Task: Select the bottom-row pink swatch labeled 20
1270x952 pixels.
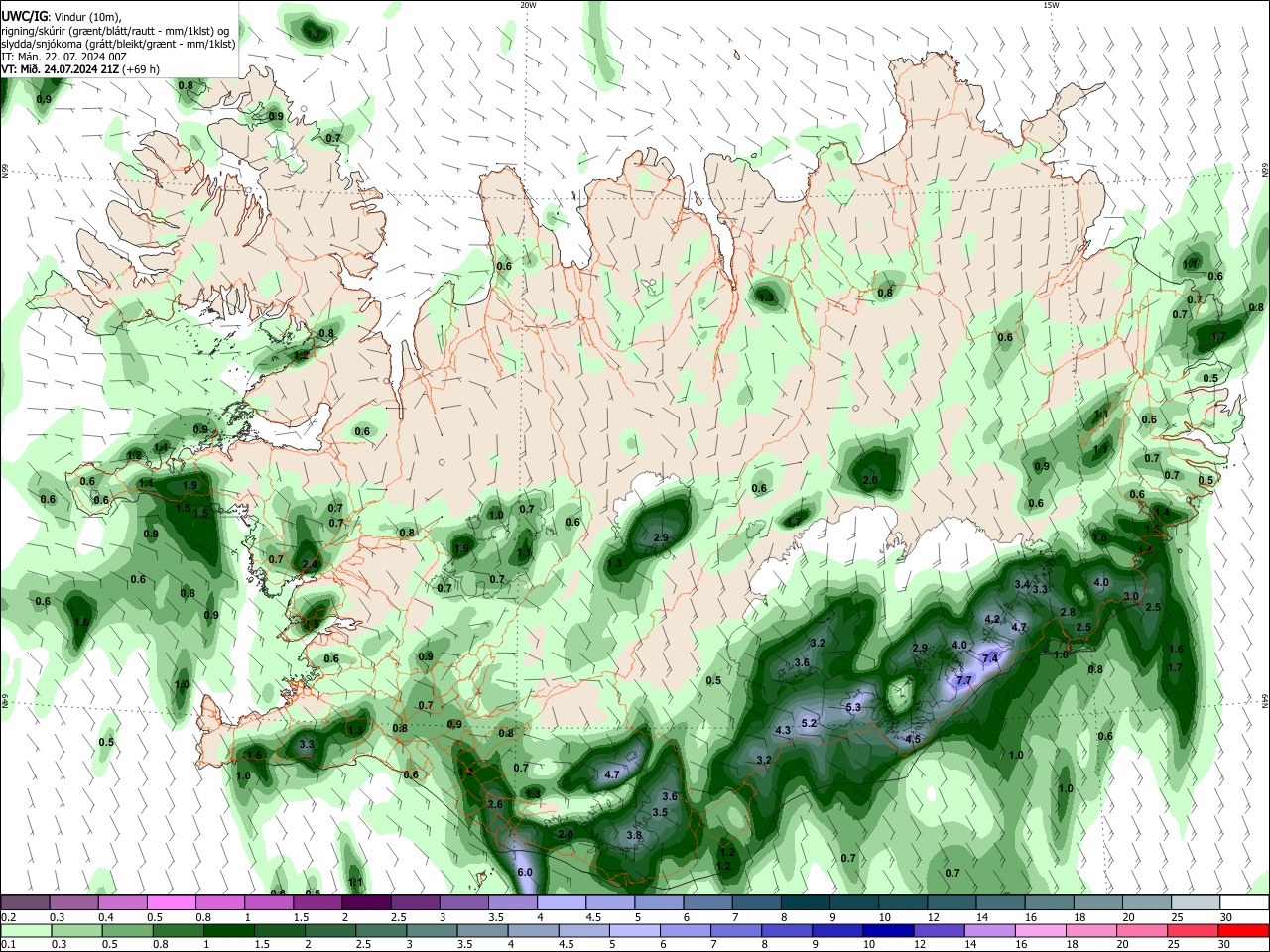Action: pos(1141,930)
